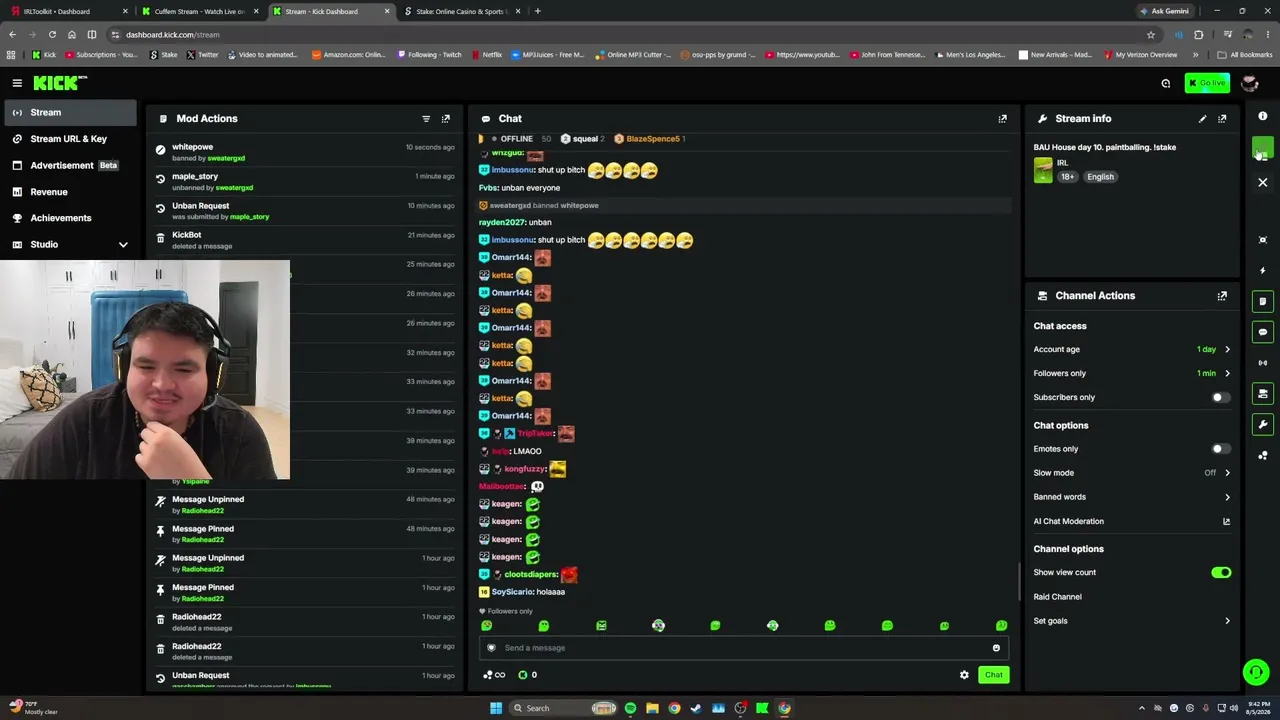The image size is (1280, 720).
Task: Open new browser tab with plus button
Action: (x=538, y=11)
